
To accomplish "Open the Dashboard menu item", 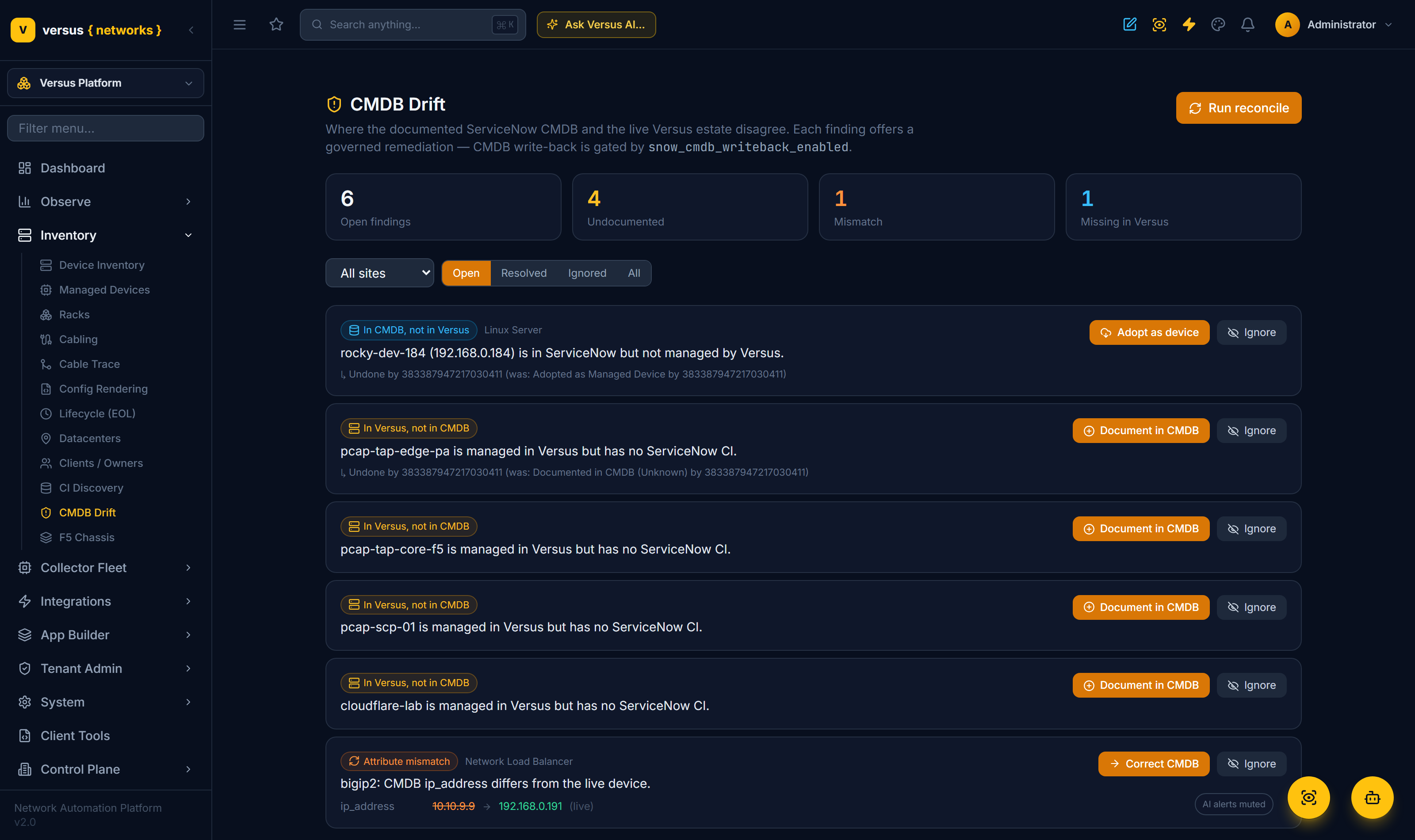I will click(x=105, y=168).
